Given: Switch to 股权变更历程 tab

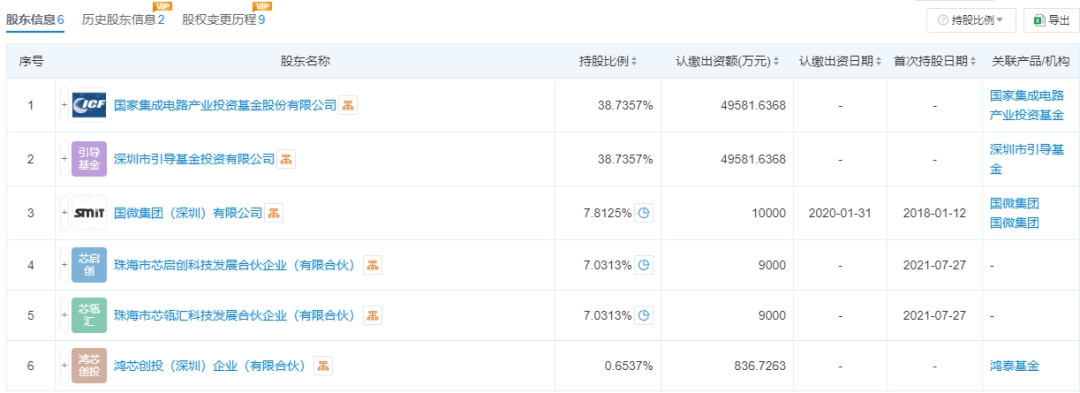Looking at the screenshot, I should [224, 20].
